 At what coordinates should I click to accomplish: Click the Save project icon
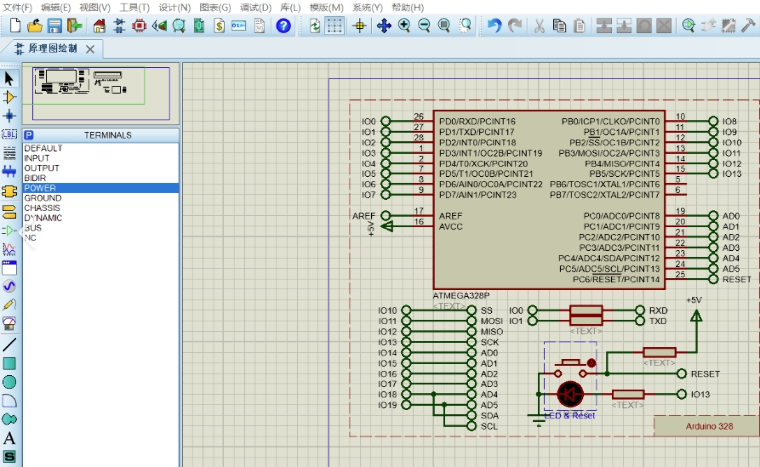[55, 26]
